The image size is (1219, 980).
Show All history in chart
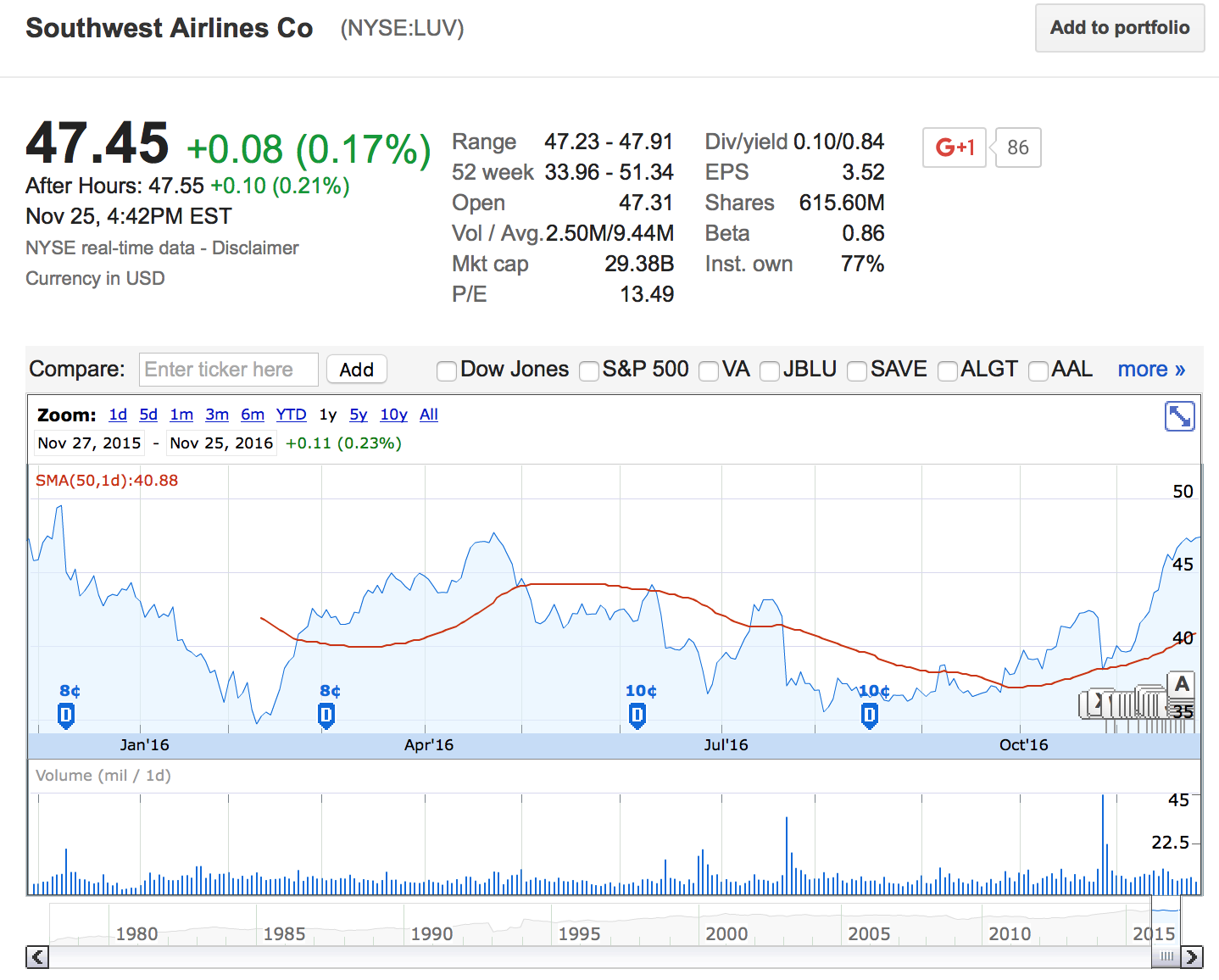[x=429, y=415]
